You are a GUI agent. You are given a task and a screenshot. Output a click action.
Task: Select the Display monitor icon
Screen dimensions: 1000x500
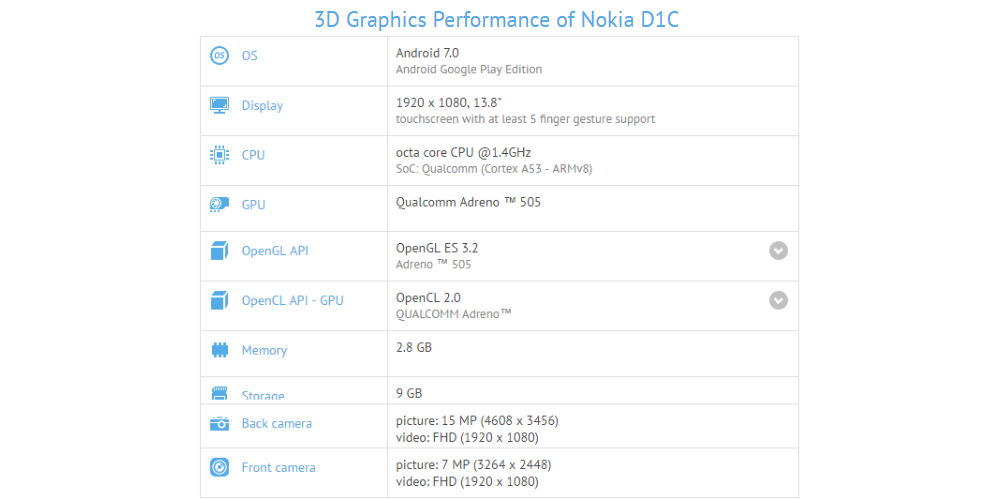point(219,105)
